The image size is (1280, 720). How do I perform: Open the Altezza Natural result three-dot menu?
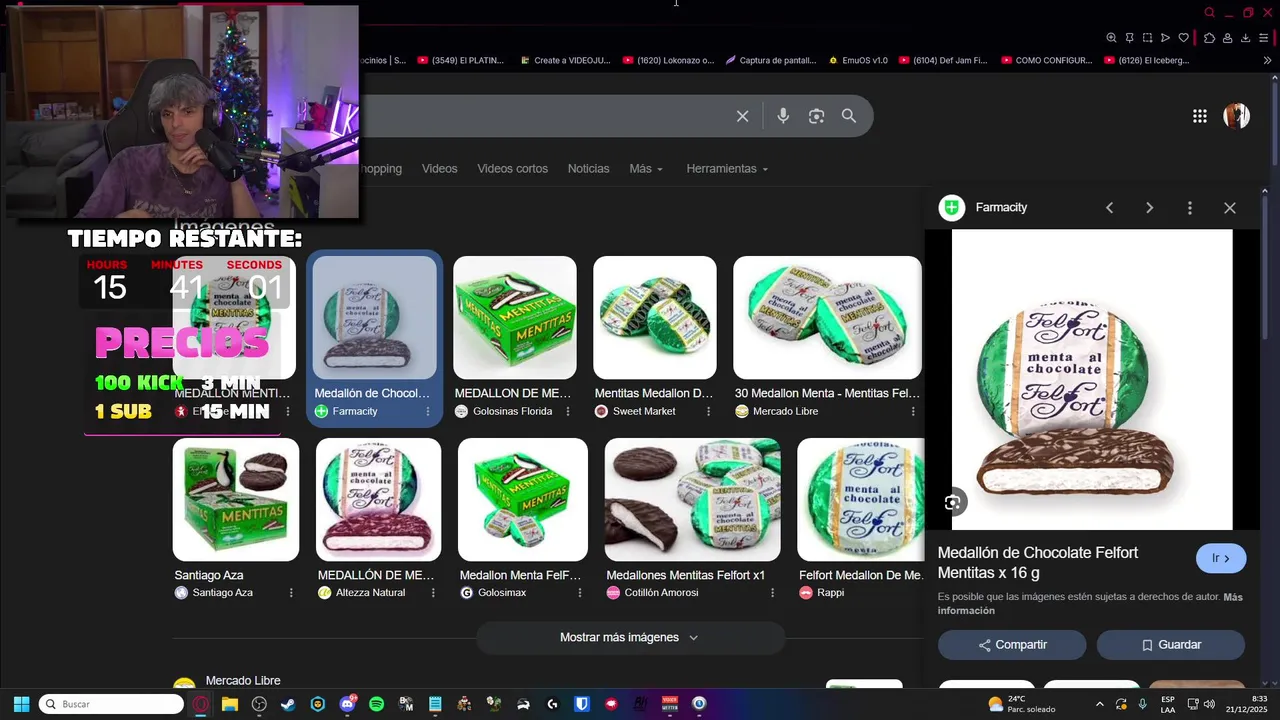click(x=433, y=592)
